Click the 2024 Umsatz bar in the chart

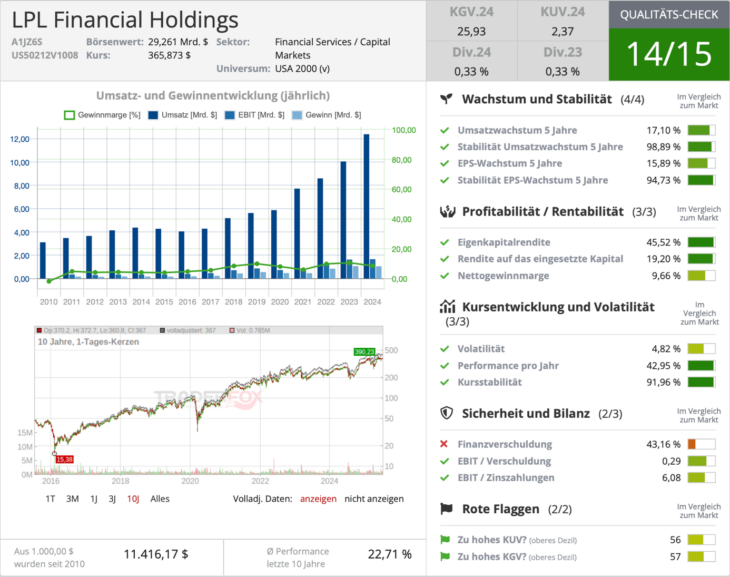coord(366,206)
